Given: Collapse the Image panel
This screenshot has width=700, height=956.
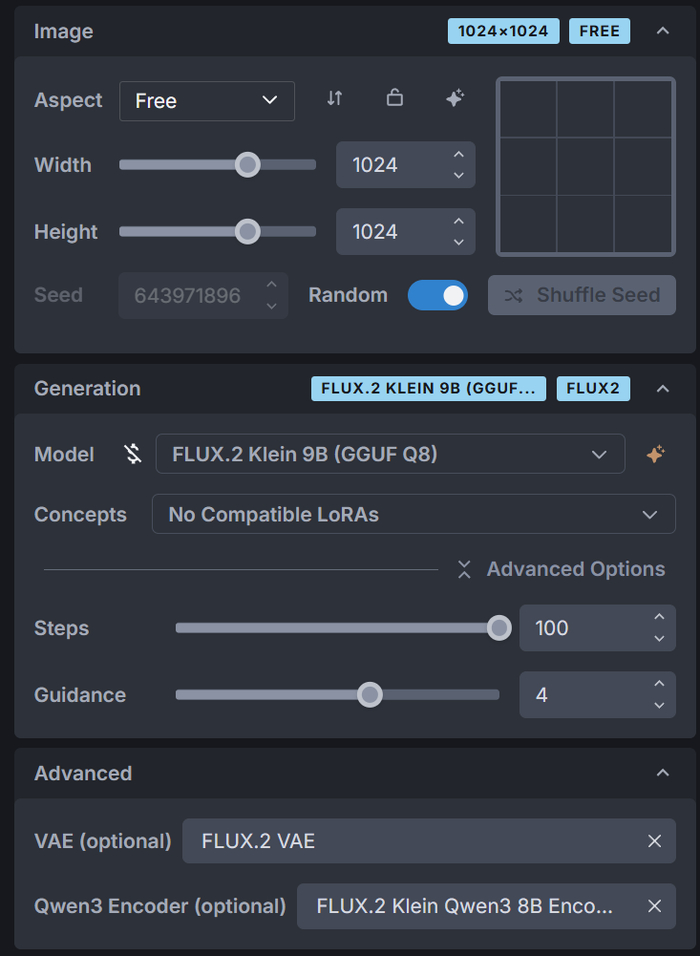Looking at the screenshot, I should click(662, 31).
